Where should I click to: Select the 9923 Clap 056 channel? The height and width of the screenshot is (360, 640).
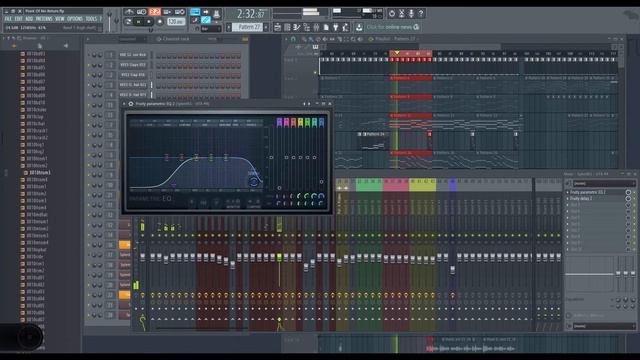click(133, 75)
